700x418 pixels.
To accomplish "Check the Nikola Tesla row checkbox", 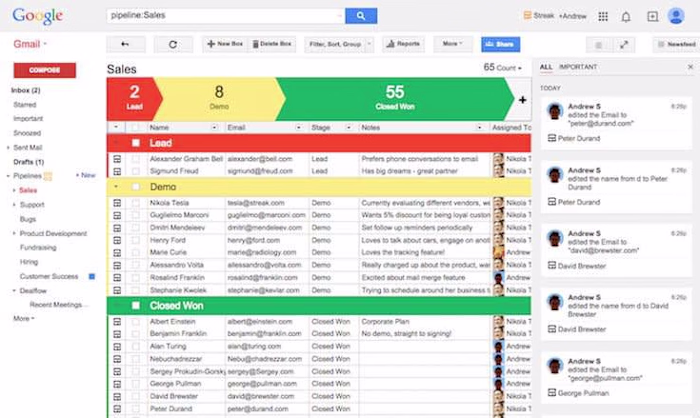I will click(136, 203).
